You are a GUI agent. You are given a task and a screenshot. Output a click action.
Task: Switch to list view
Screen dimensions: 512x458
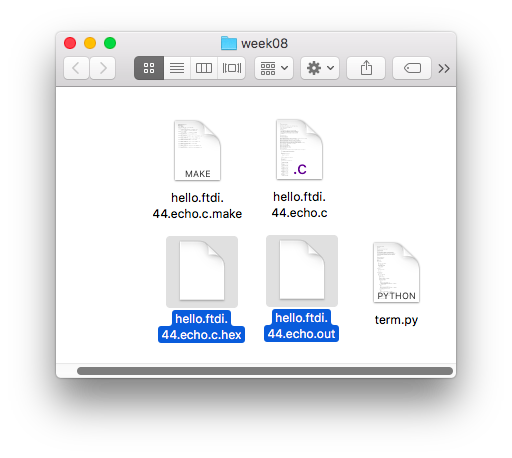(x=177, y=68)
